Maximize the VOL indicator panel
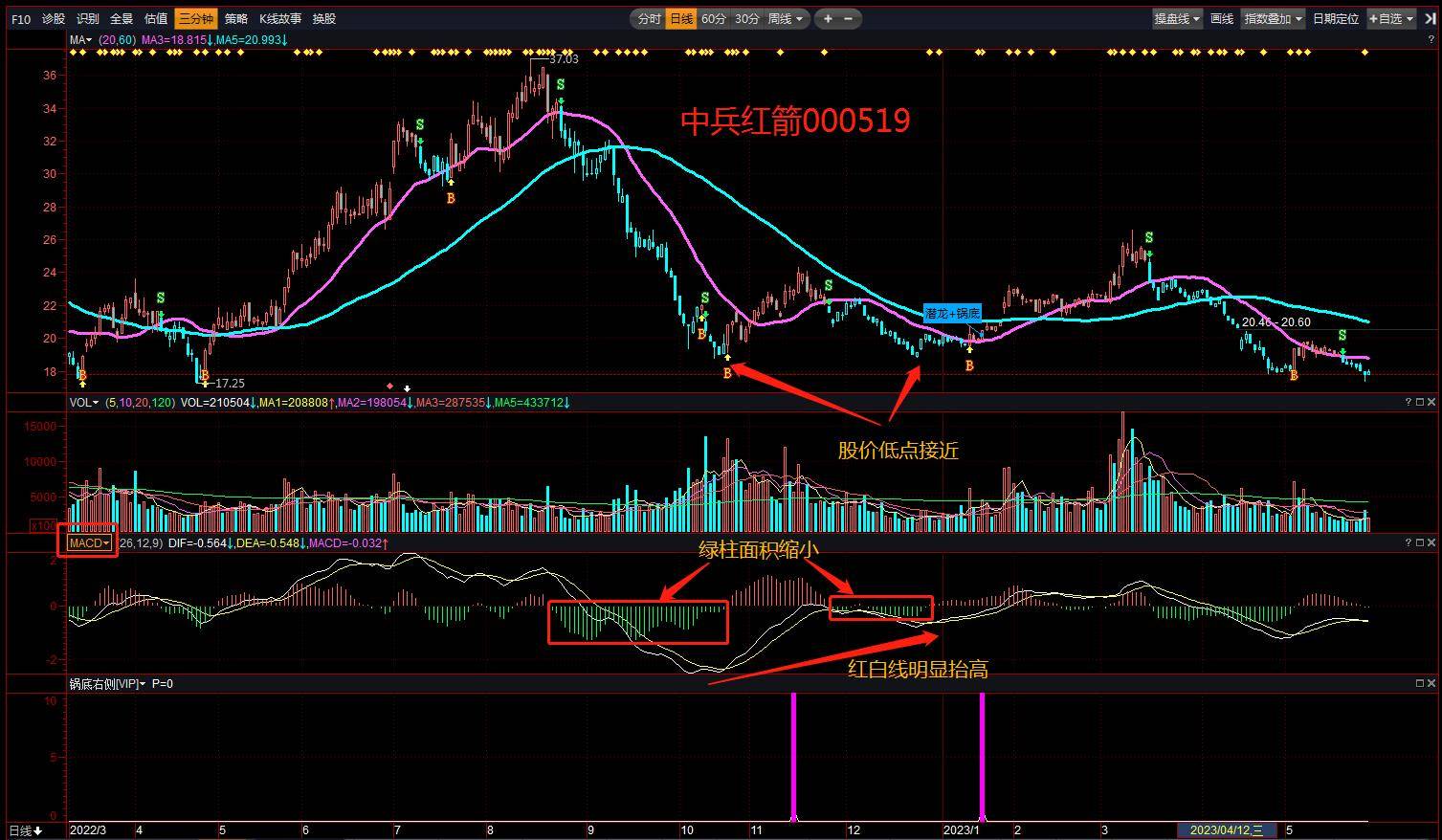Screen dimensions: 1442x840 [x=1420, y=403]
